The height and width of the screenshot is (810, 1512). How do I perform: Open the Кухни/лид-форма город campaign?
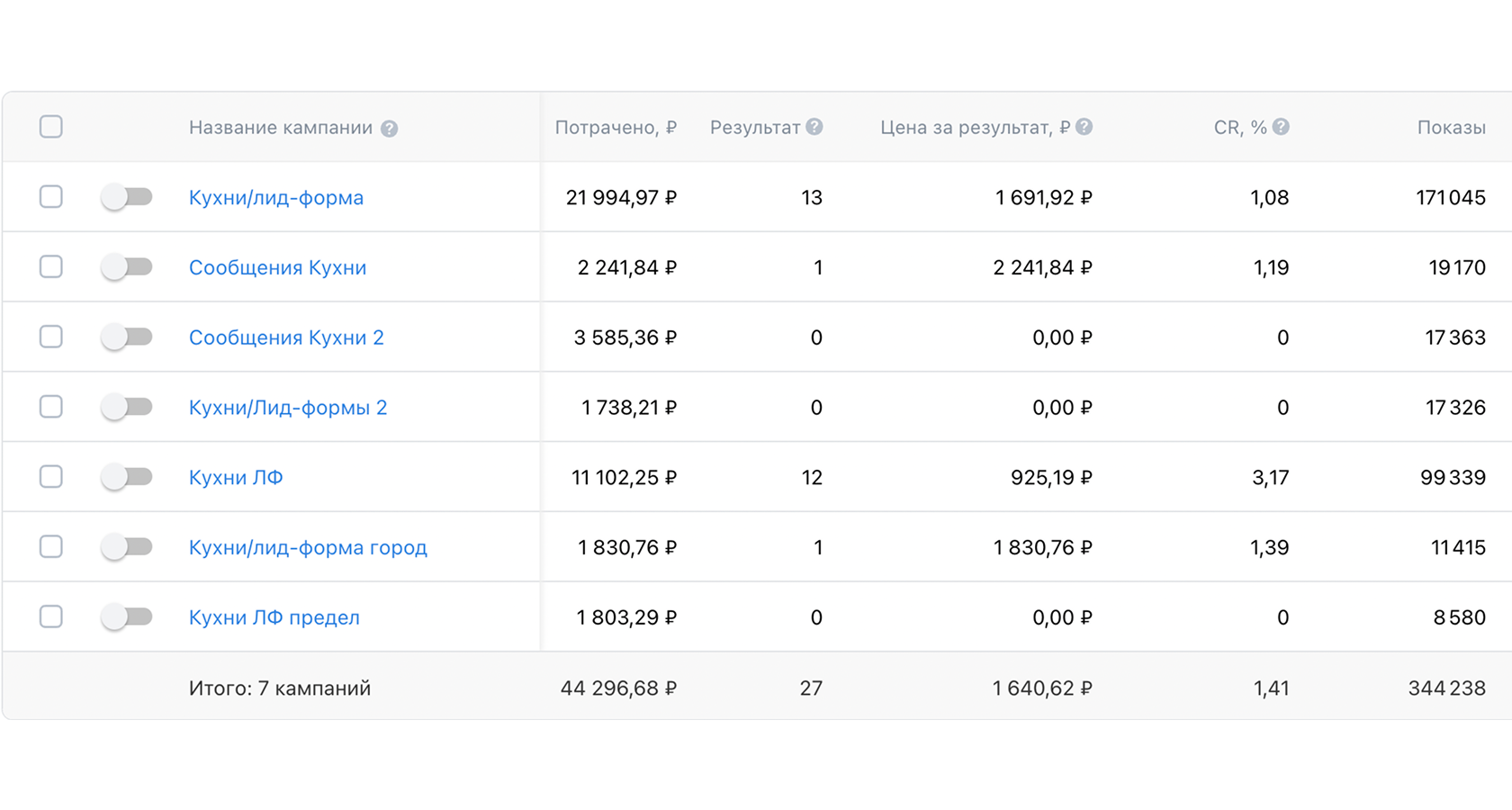[x=308, y=547]
